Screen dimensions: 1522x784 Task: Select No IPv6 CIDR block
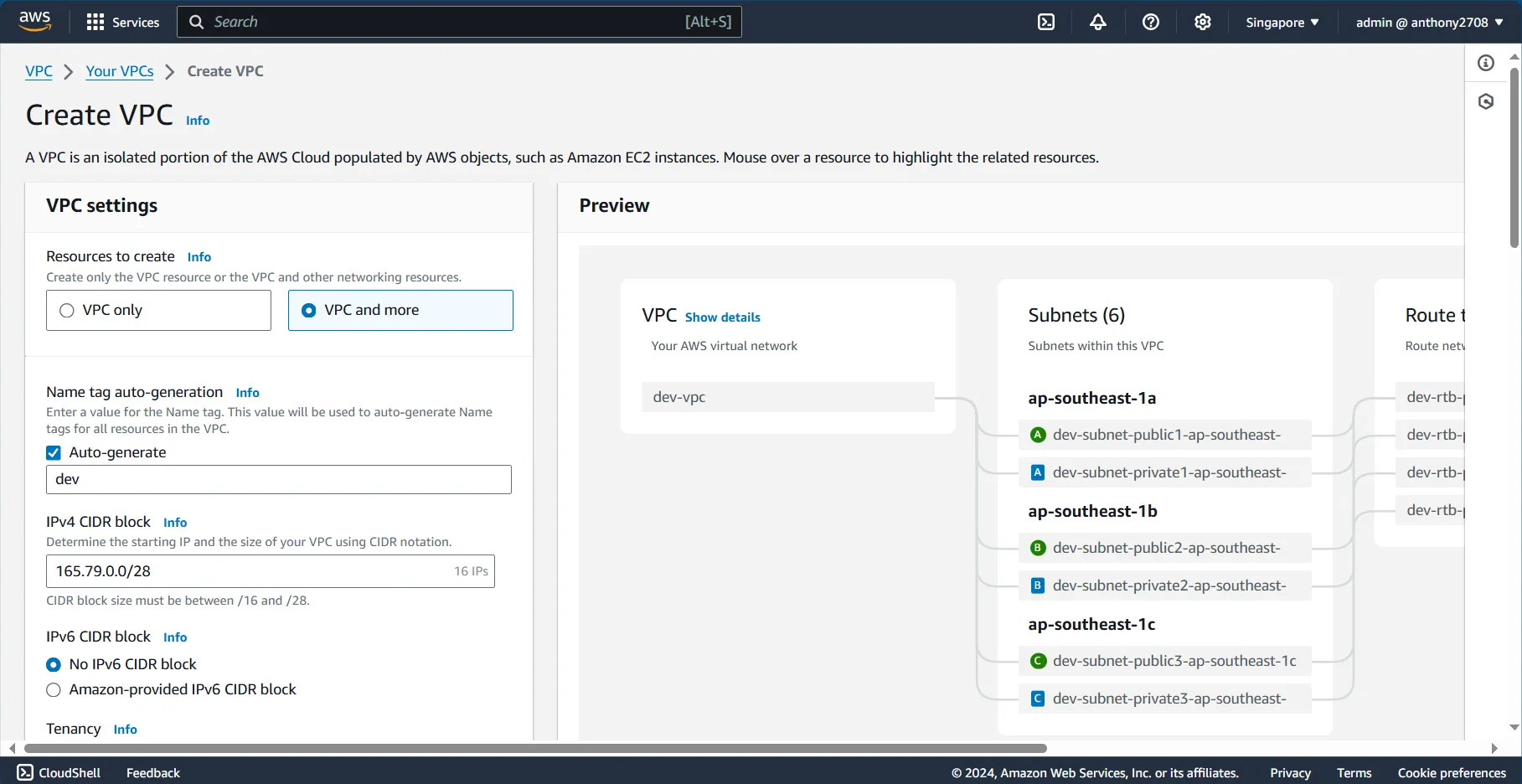coord(54,664)
